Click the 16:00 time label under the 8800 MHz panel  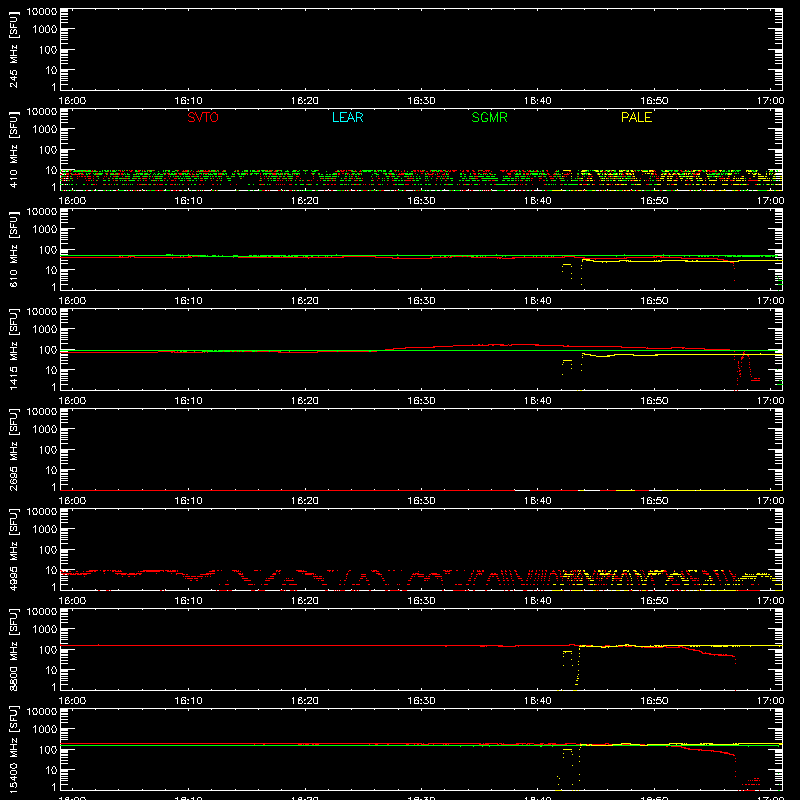pos(72,701)
